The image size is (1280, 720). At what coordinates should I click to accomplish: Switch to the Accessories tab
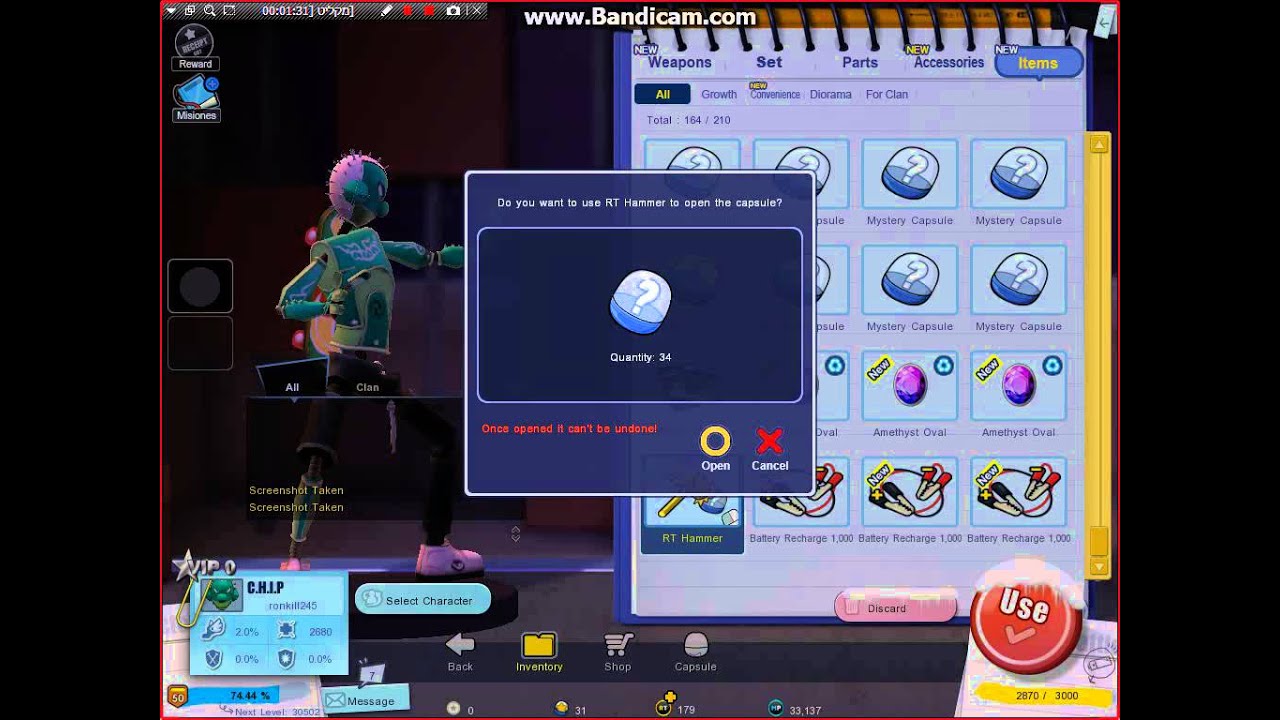948,62
